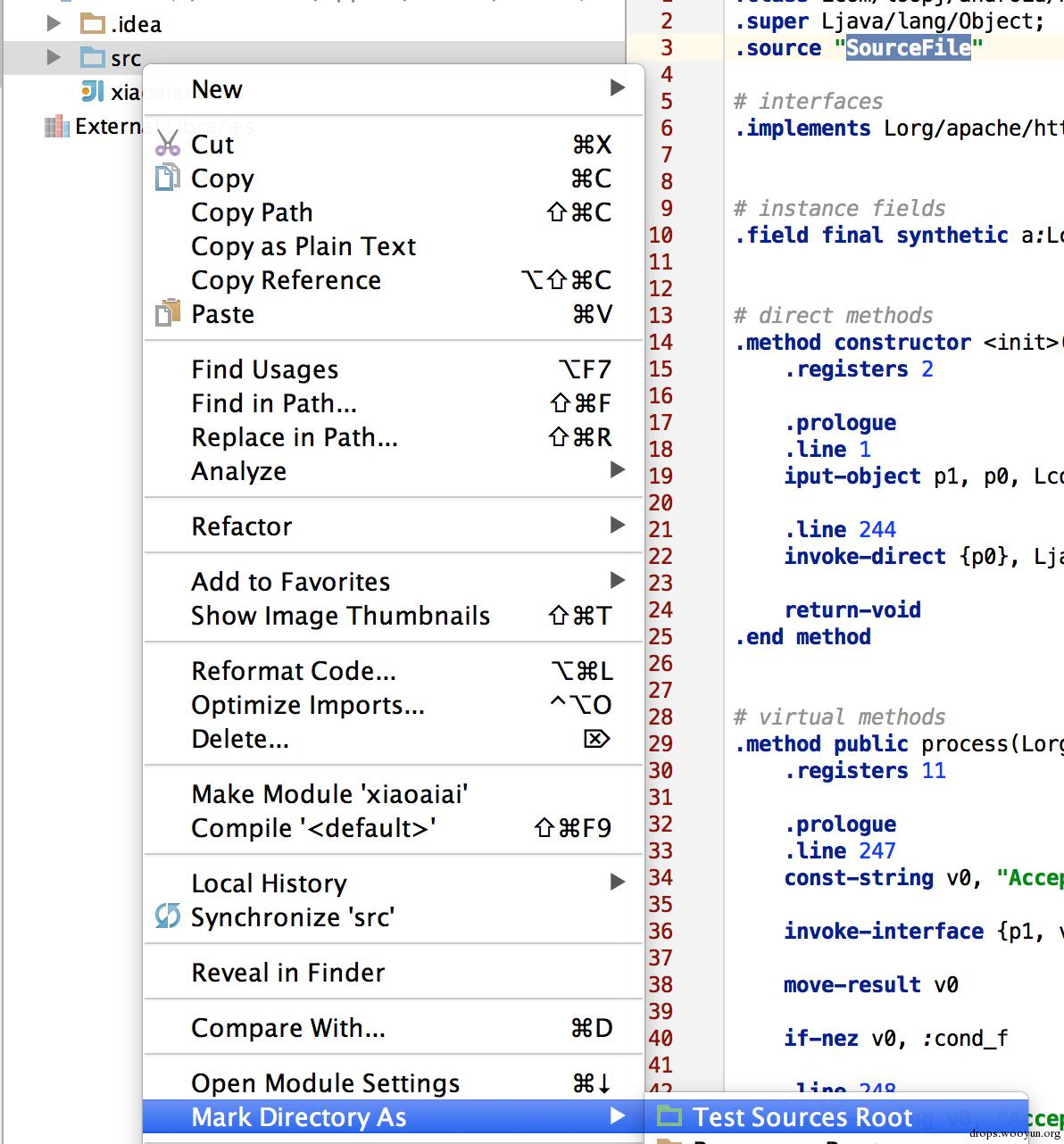
Task: Open the New submenu arrow
Action: [x=617, y=87]
